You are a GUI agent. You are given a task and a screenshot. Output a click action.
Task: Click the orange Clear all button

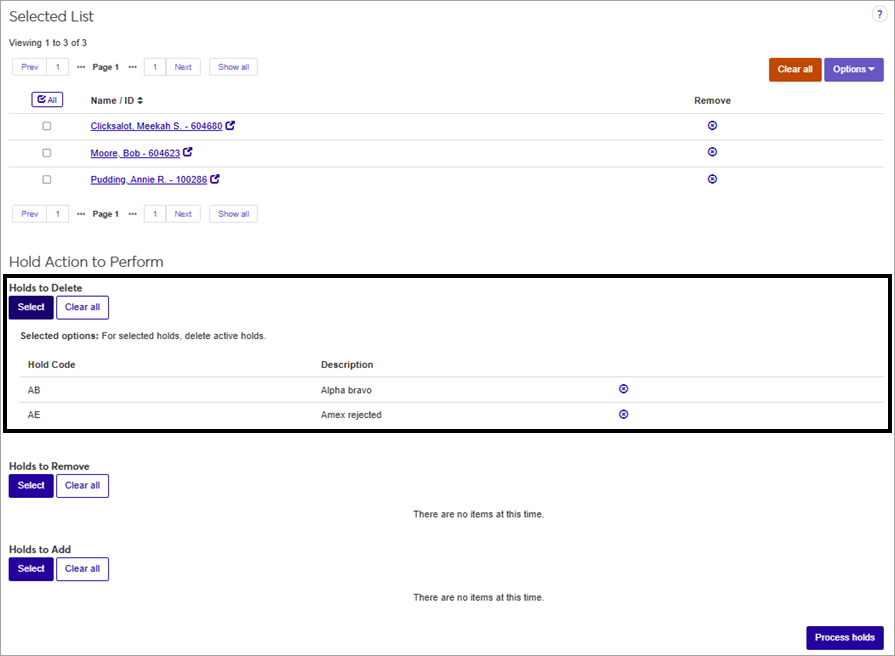pos(795,70)
